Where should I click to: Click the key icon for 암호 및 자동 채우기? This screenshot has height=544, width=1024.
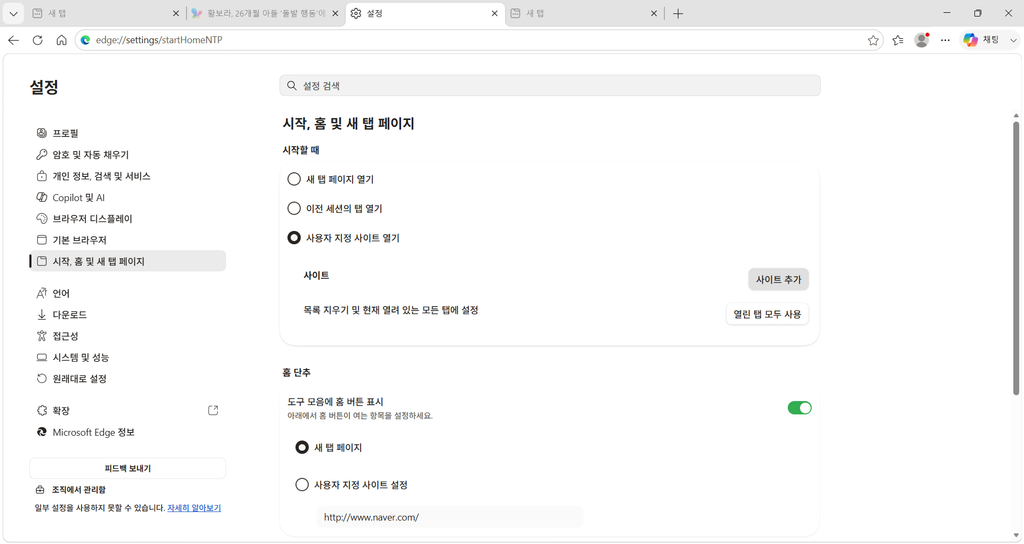[x=42, y=155]
